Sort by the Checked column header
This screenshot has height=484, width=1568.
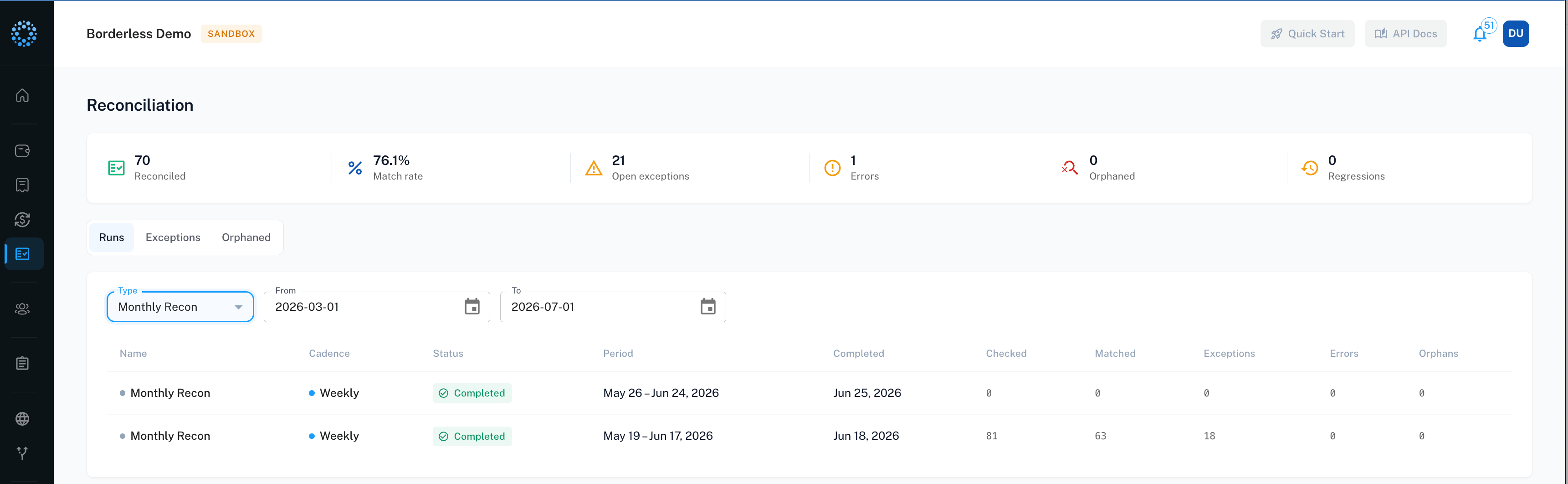1006,354
